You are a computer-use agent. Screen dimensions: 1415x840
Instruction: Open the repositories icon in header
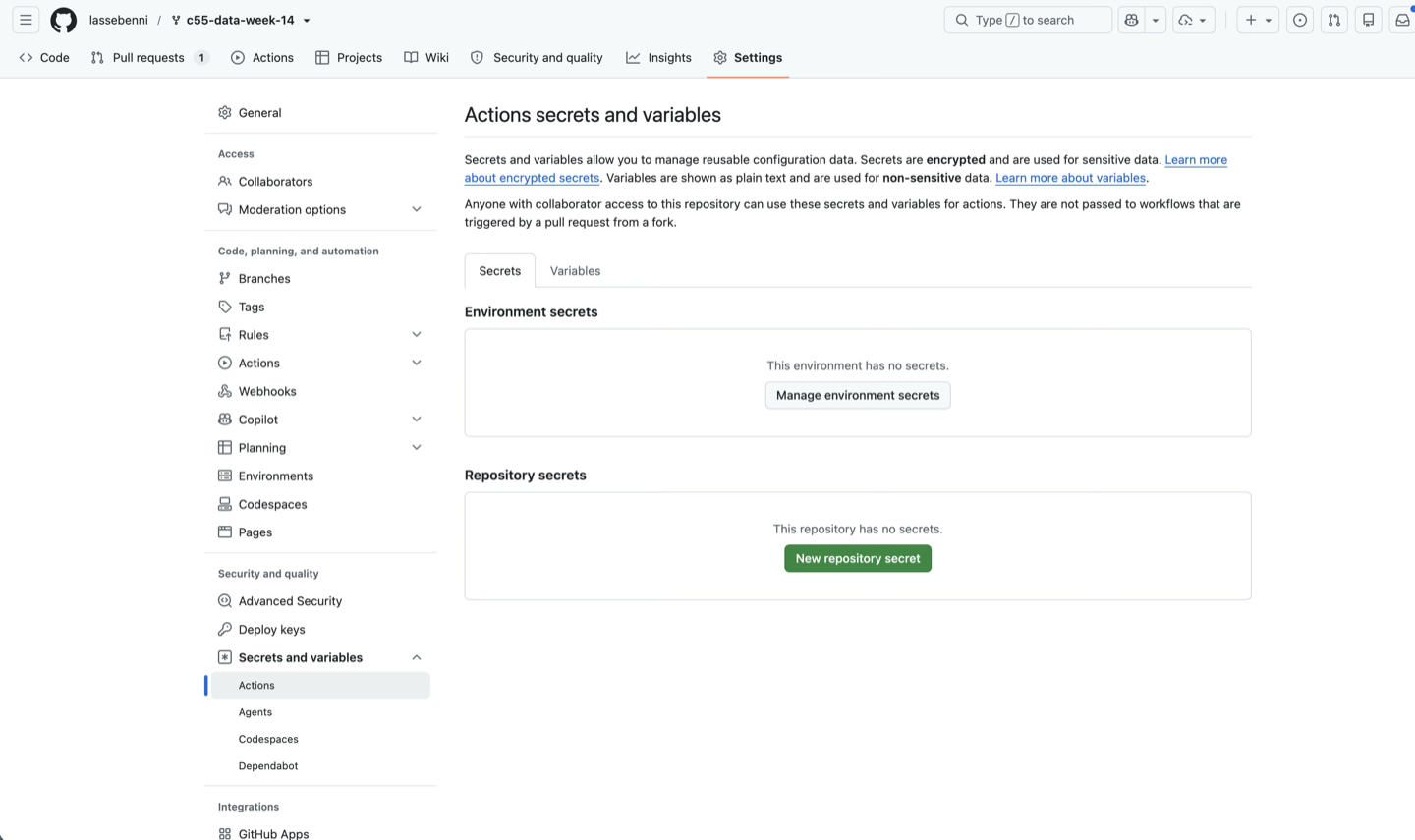[1369, 20]
